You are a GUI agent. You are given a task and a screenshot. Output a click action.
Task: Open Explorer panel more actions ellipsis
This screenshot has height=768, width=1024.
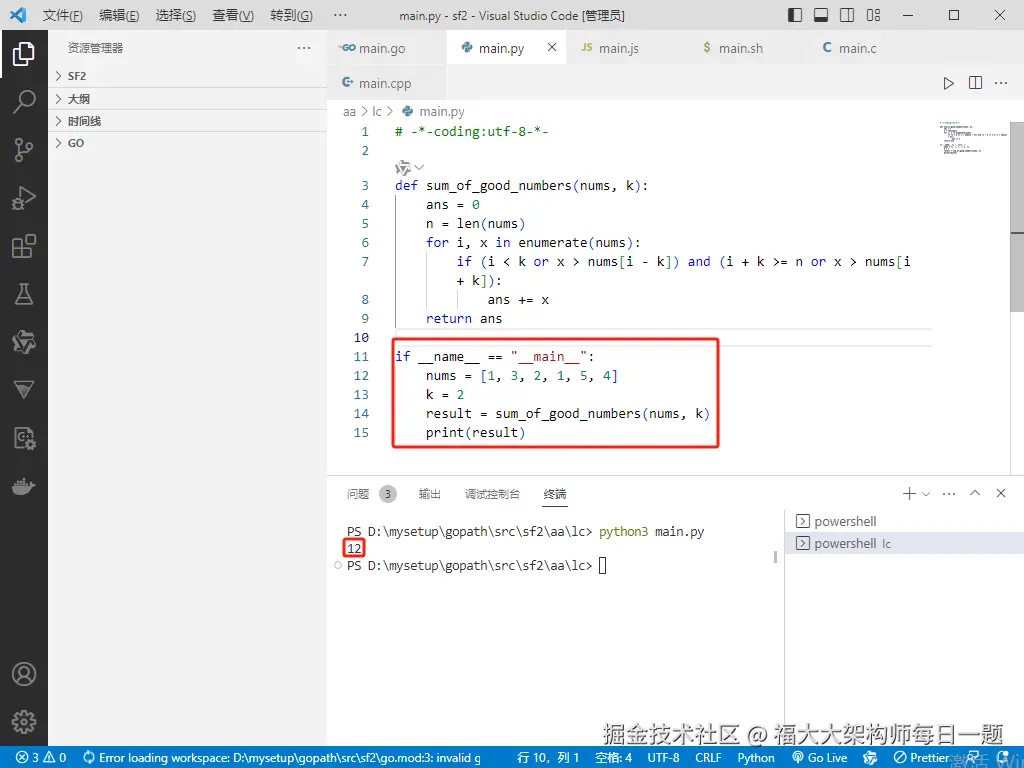(304, 48)
